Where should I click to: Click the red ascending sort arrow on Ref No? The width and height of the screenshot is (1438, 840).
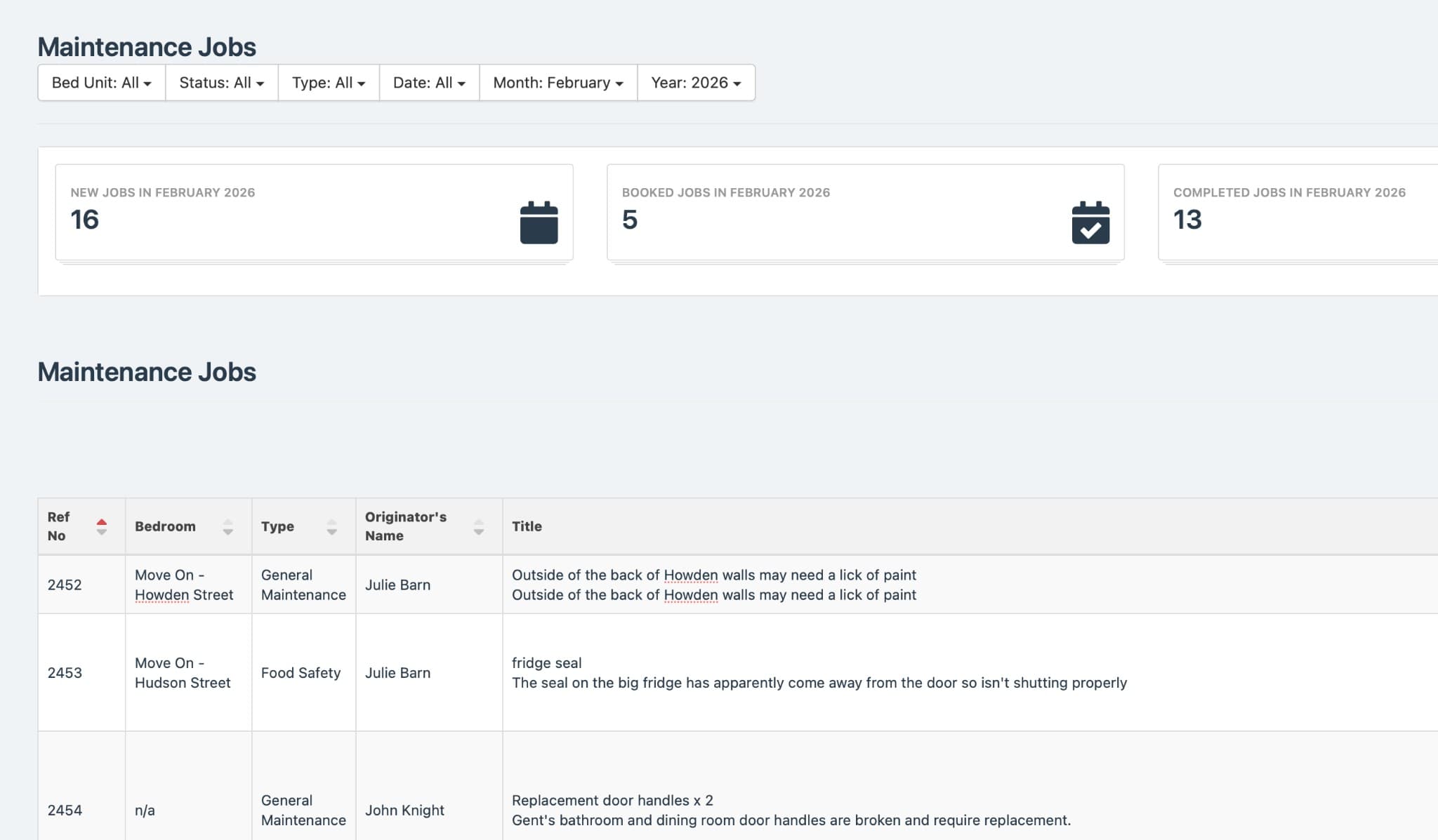click(x=101, y=521)
